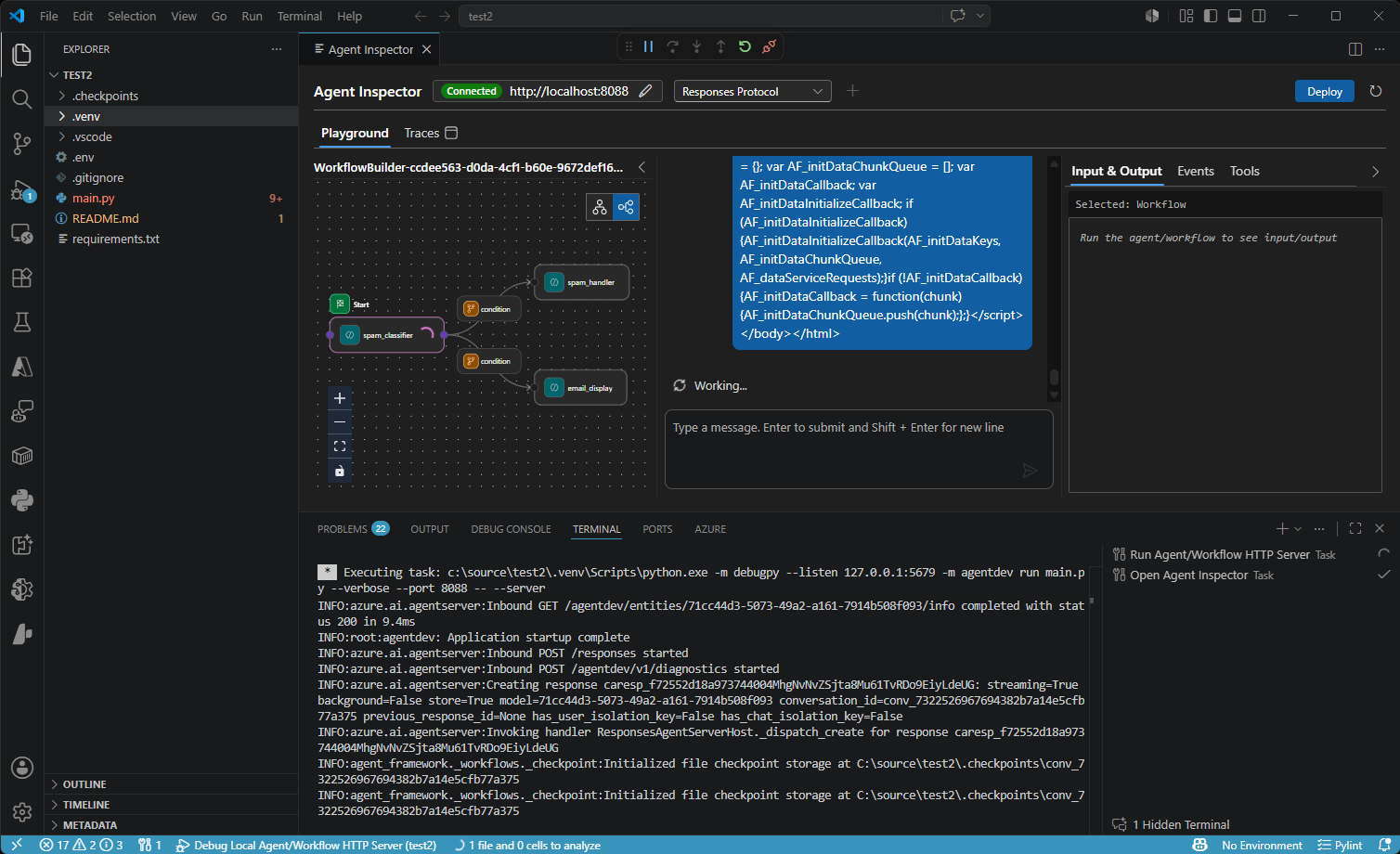The image size is (1400, 854).
Task: Expand the TIMELINE section
Action: pyautogui.click(x=172, y=805)
